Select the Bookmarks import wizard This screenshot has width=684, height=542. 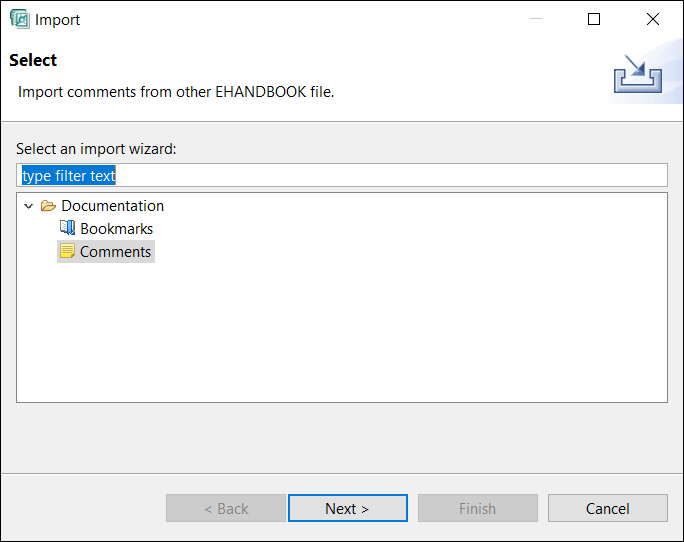(x=116, y=229)
